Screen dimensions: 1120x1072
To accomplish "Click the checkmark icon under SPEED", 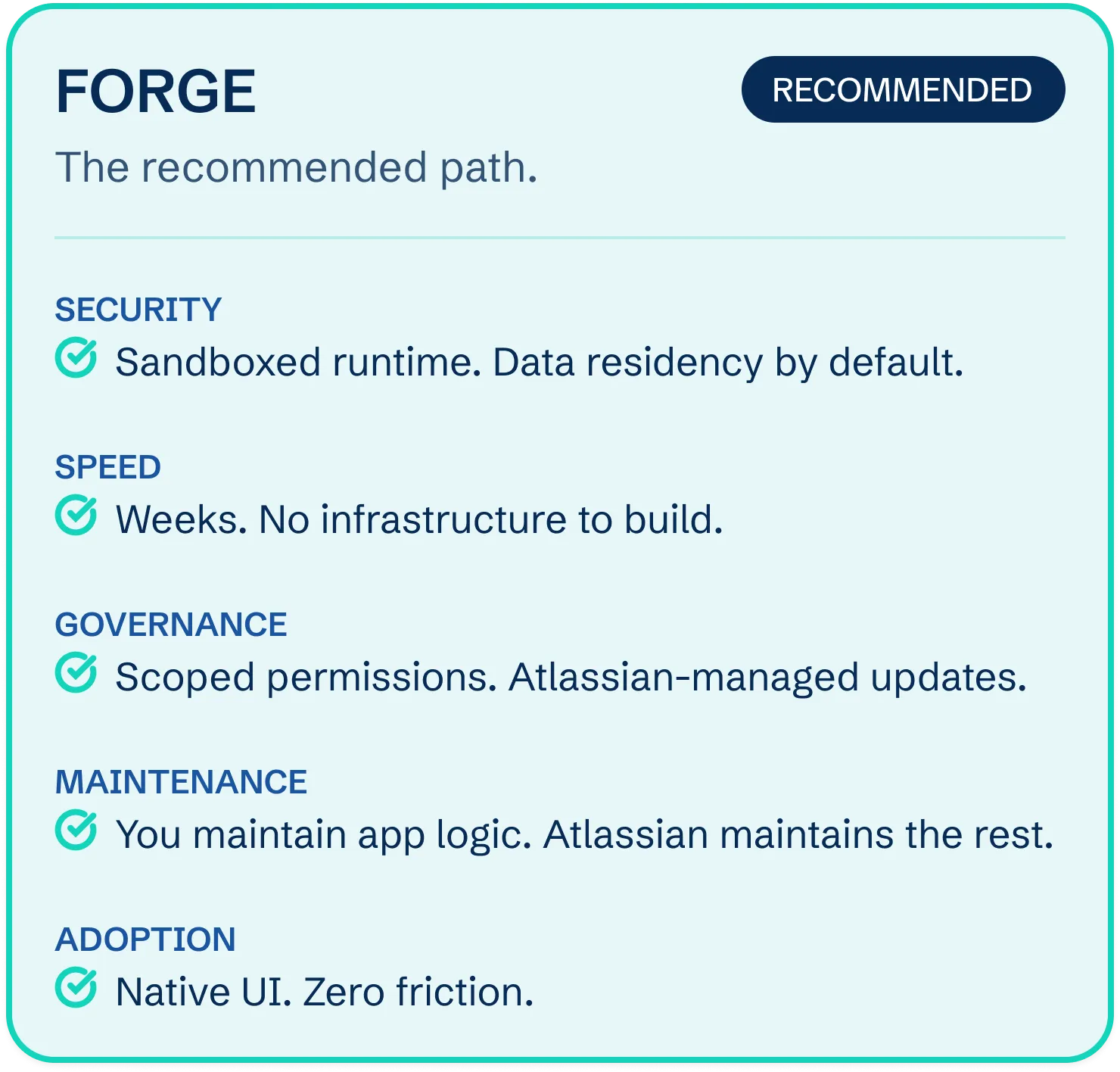I will (76, 516).
